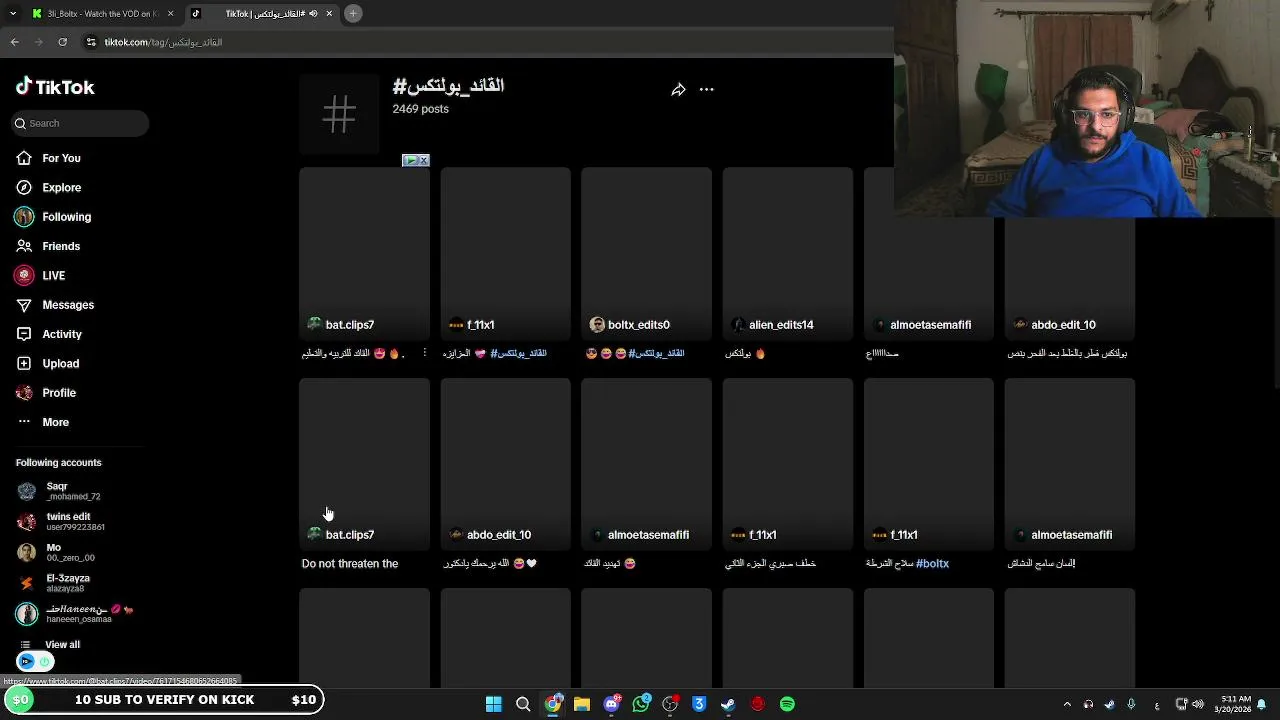
Task: Open the For You feed
Action: point(48,158)
